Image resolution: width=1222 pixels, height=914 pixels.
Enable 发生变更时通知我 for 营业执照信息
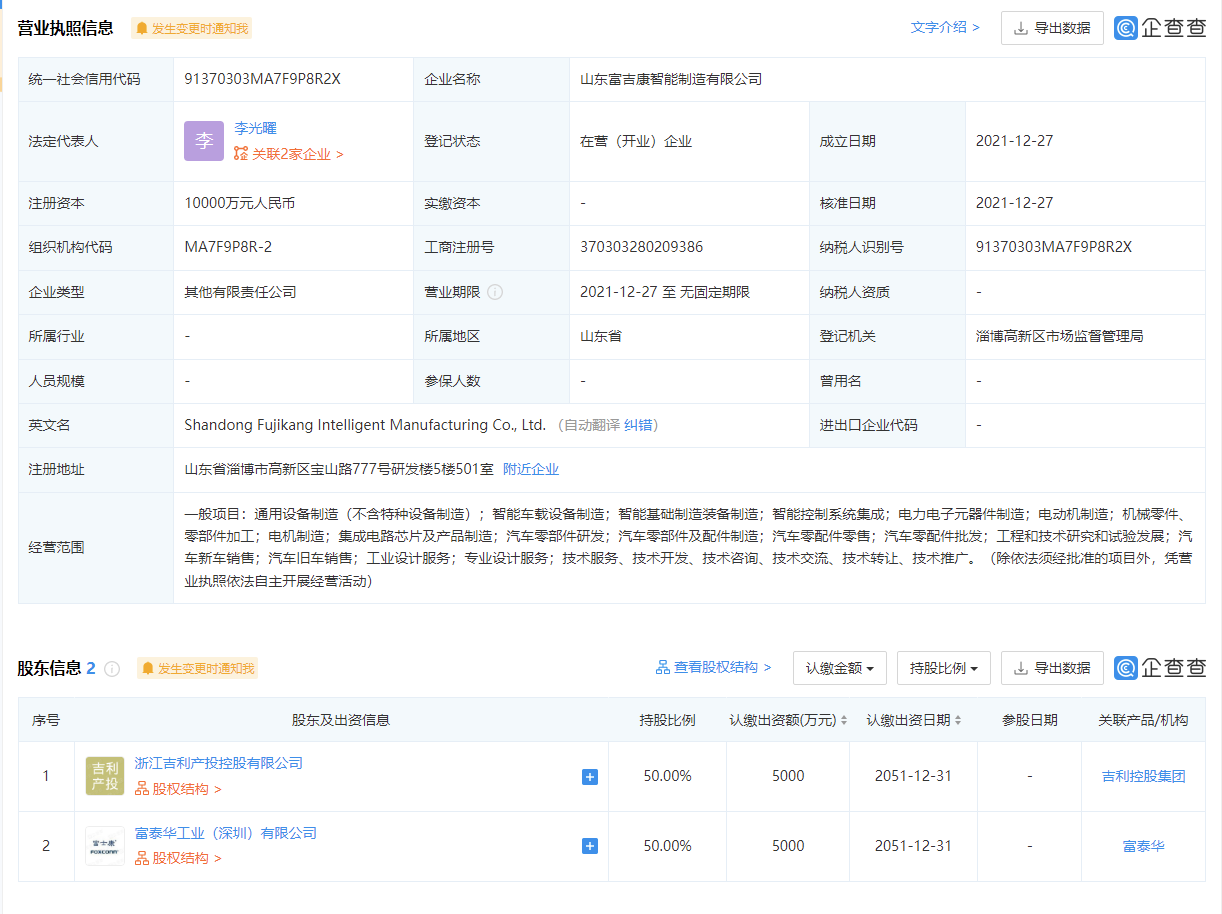click(x=191, y=29)
